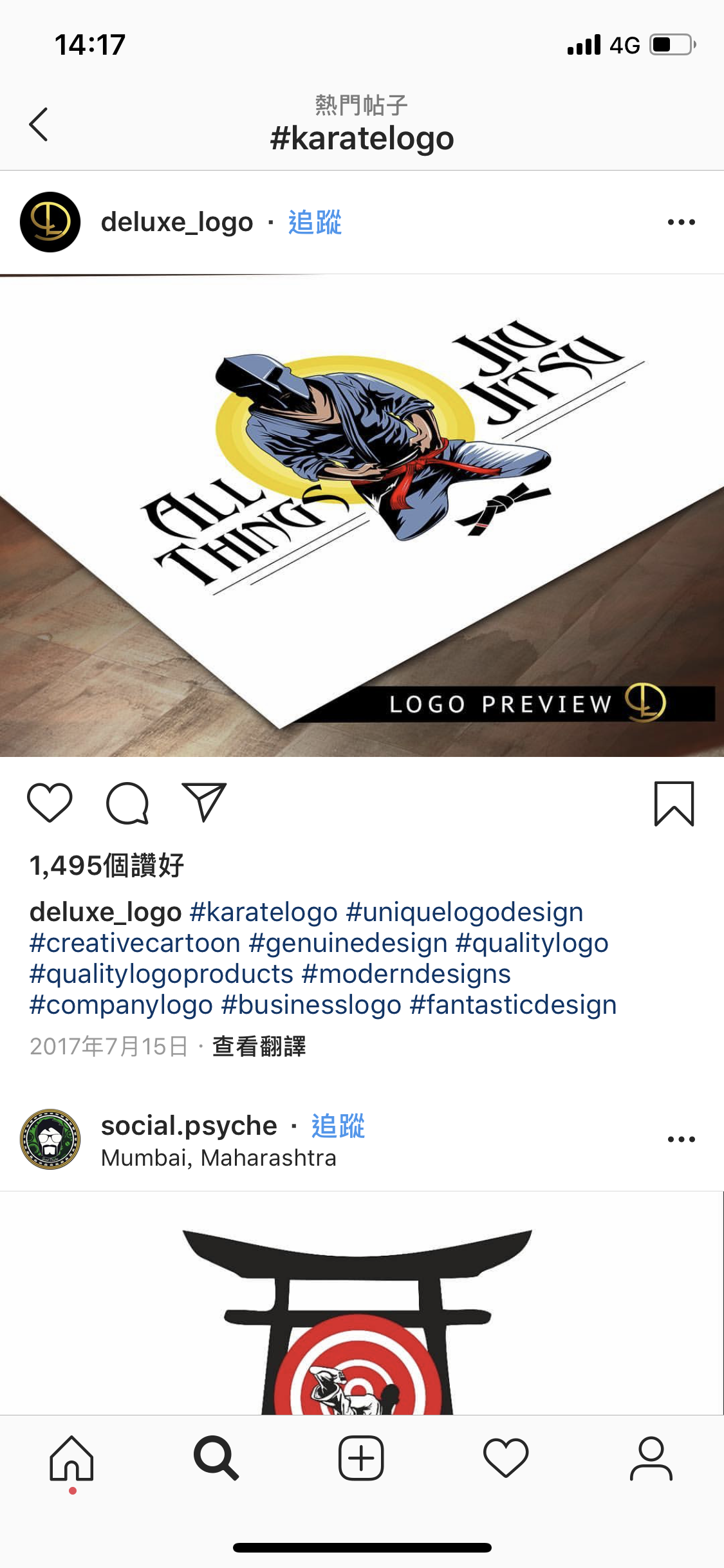Viewport: 724px width, 1568px height.
Task: Open the three-dot menu for deluxe_logo post
Action: (x=682, y=223)
